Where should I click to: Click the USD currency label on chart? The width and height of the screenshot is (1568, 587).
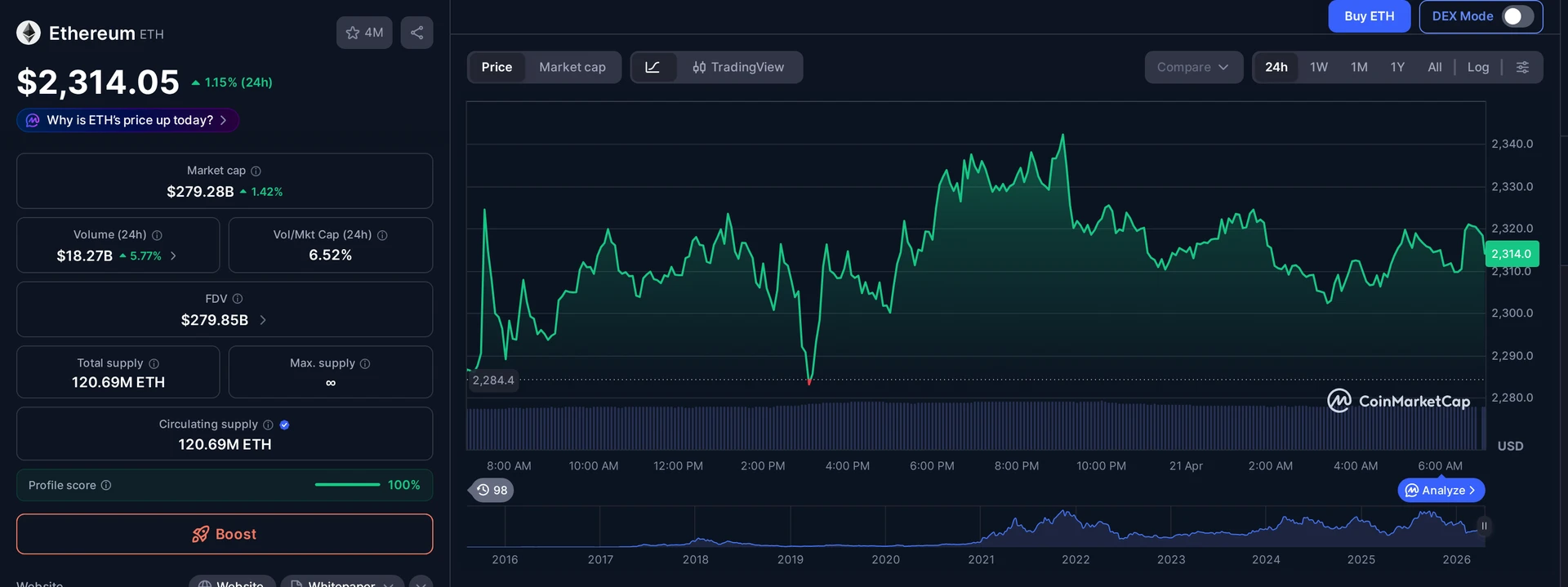pyautogui.click(x=1510, y=446)
